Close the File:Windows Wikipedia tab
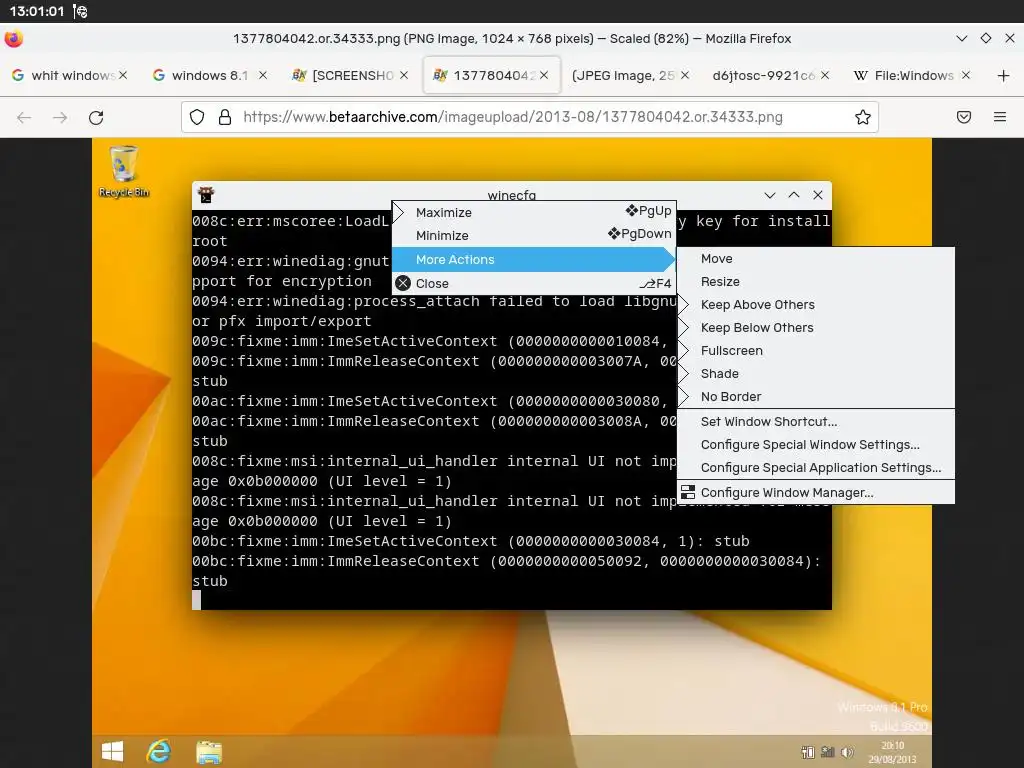Image resolution: width=1024 pixels, height=768 pixels. click(x=966, y=76)
